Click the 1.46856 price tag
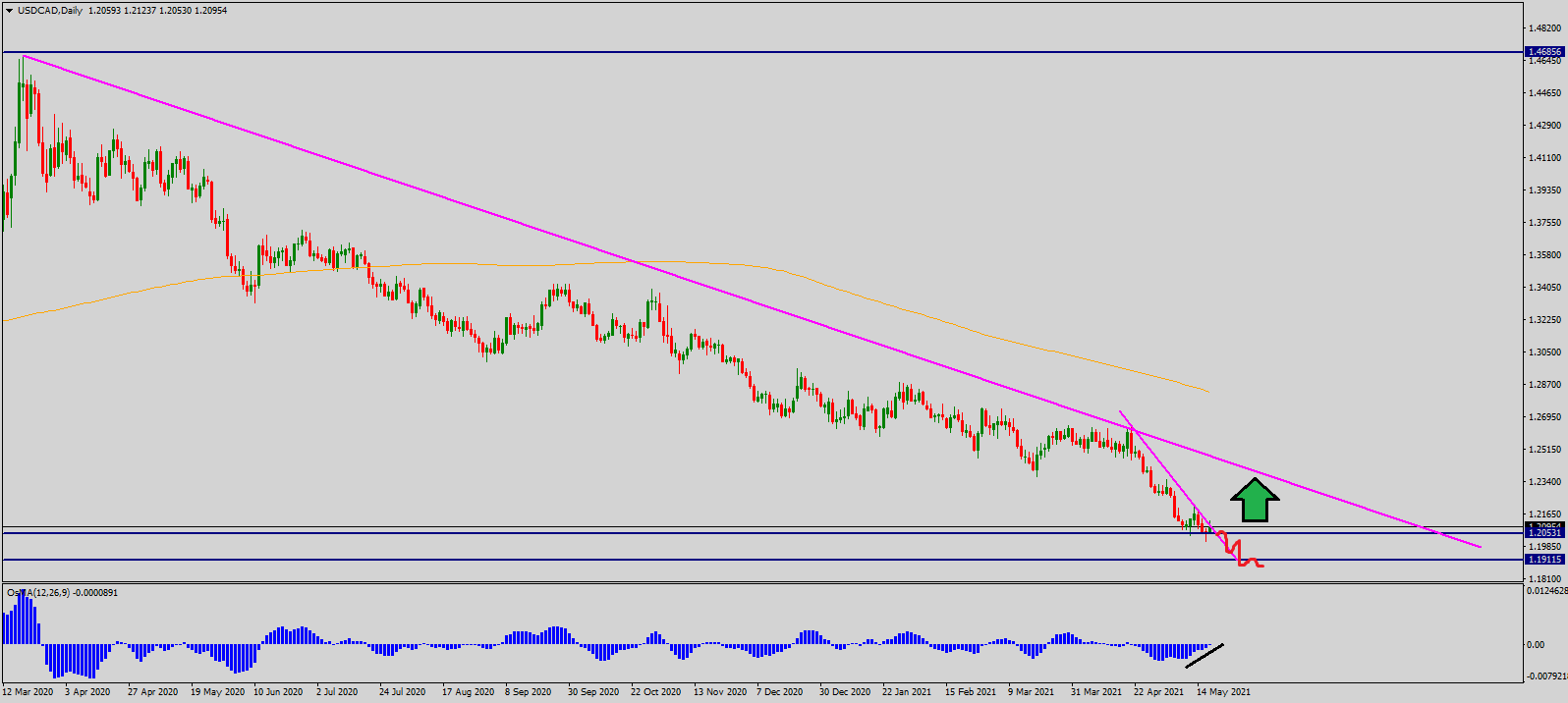The height and width of the screenshot is (703, 1568). pos(1543,51)
